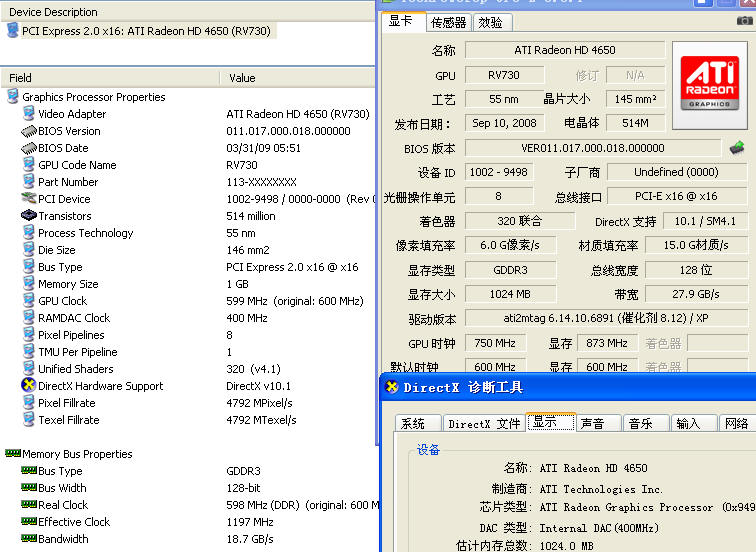Click the Bandwidth value 18.7 GB/s
Screen dimensions: 756x552
pos(250,539)
